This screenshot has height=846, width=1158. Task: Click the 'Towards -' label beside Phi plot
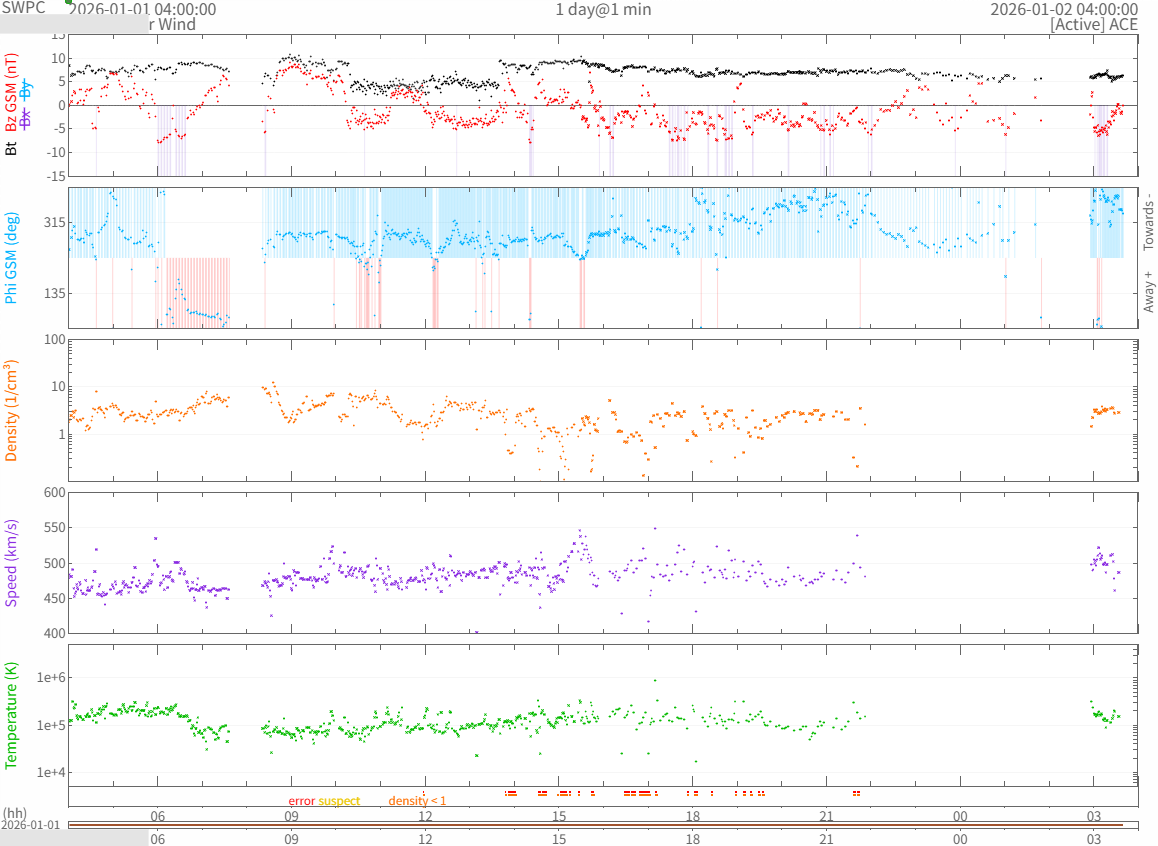(x=1148, y=221)
